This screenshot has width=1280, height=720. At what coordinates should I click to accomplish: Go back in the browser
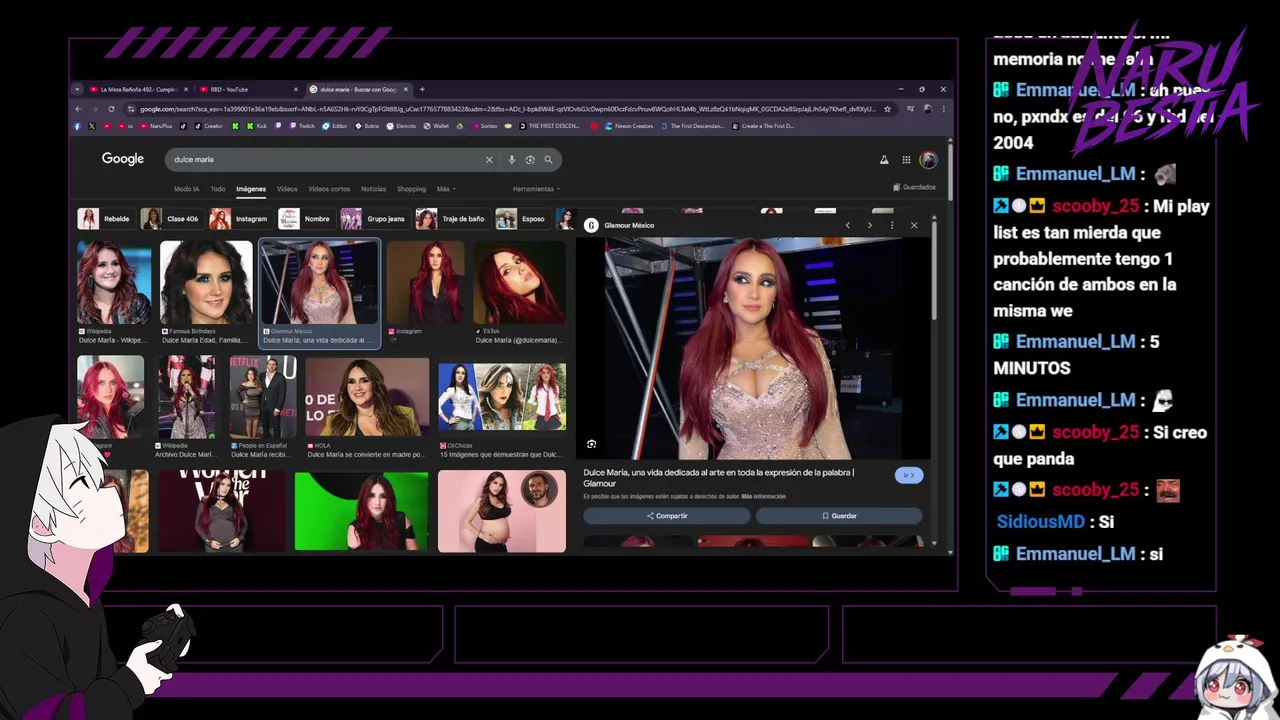(x=78, y=108)
